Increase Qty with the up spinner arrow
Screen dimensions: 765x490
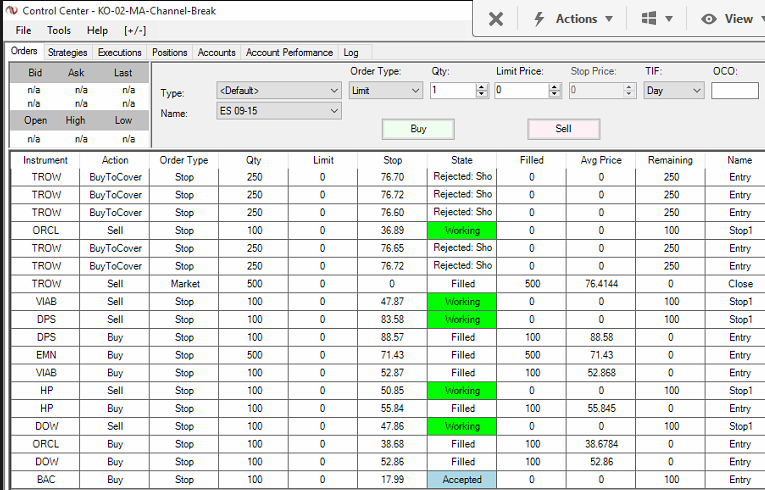482,87
